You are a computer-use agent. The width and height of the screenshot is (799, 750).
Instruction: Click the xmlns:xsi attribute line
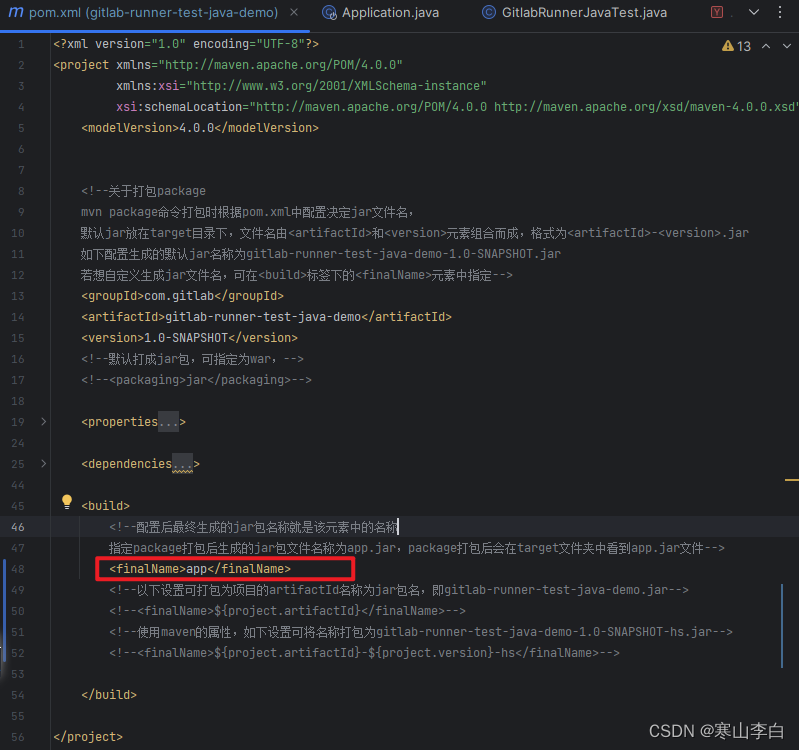click(301, 86)
